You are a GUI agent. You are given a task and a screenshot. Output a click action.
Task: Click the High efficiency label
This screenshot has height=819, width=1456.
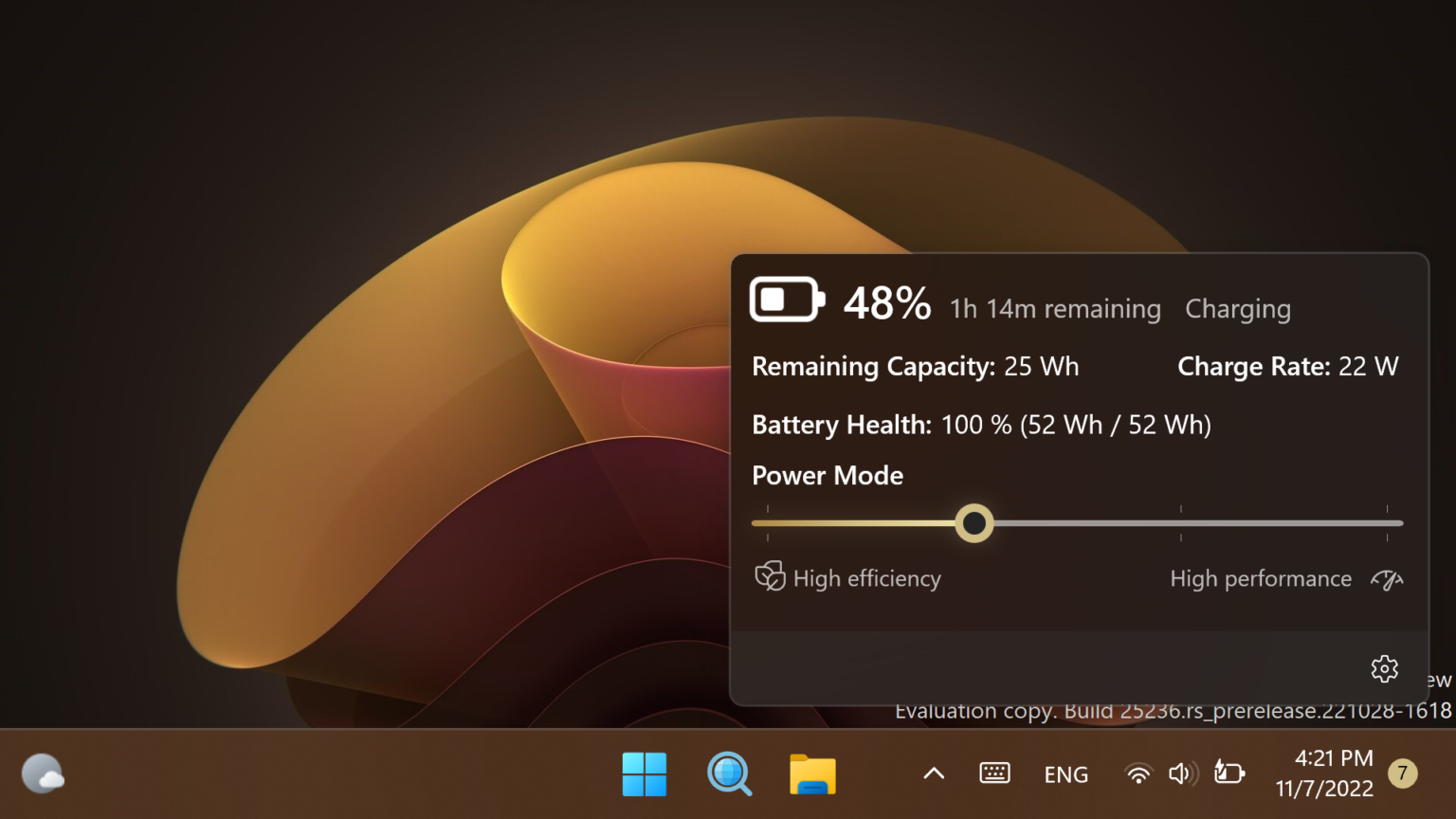(866, 578)
